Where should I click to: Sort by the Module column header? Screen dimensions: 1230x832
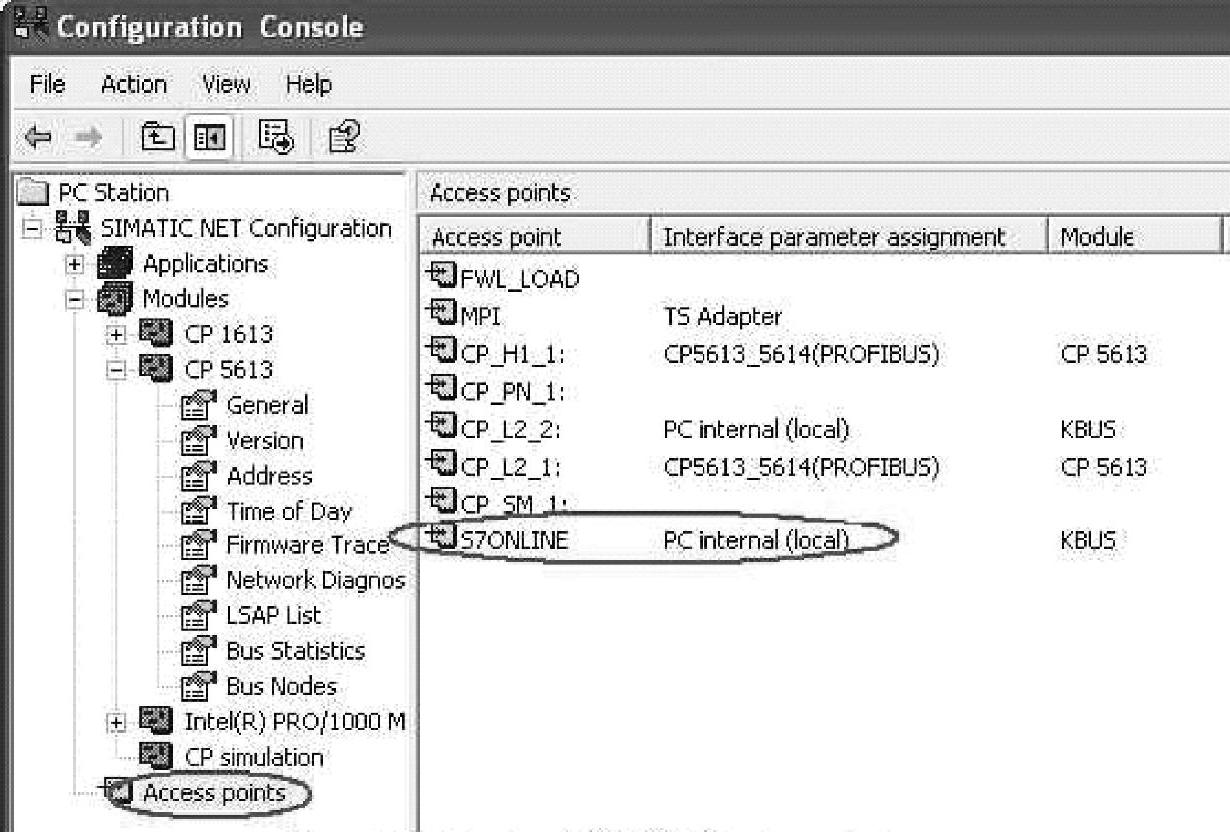coord(1135,238)
